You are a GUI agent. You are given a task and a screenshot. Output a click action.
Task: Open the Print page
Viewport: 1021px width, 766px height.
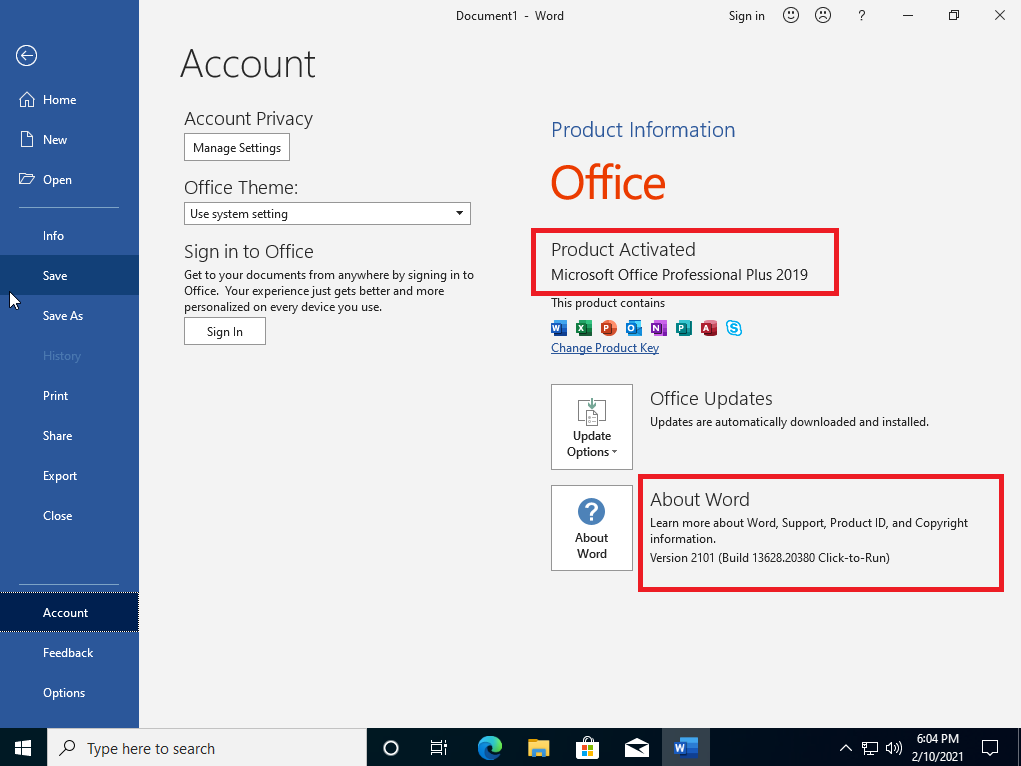pyautogui.click(x=69, y=396)
